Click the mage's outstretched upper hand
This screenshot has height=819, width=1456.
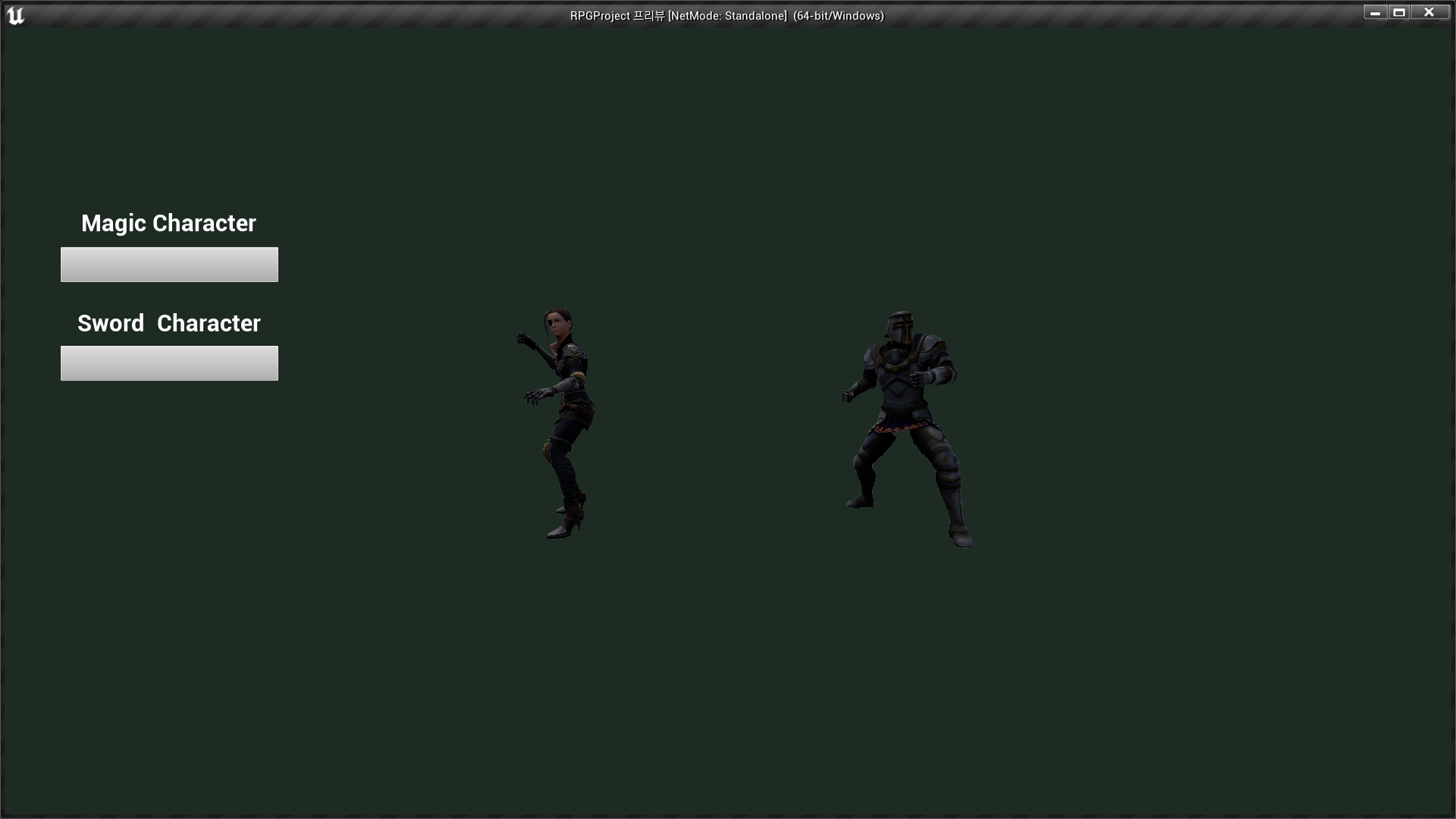(x=523, y=339)
